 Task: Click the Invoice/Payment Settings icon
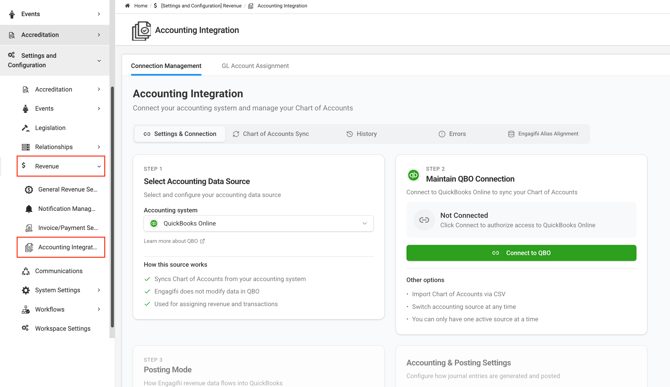coord(29,228)
